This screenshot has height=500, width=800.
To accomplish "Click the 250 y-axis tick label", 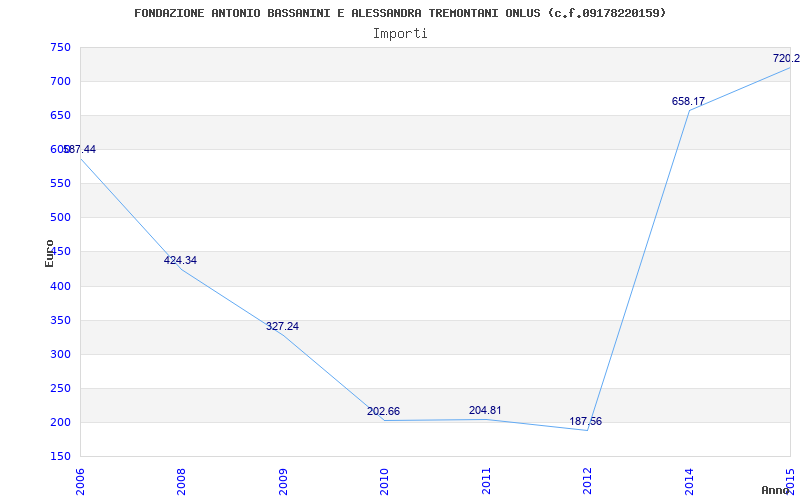I will click(x=60, y=388).
